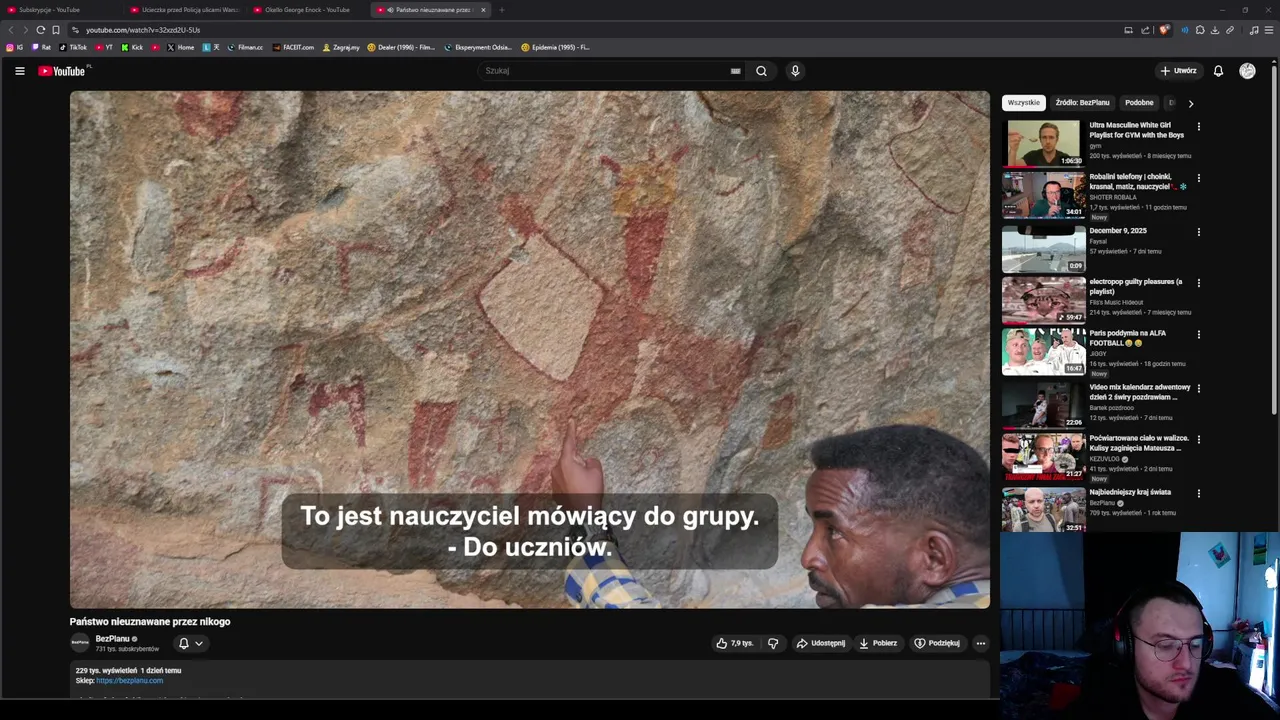Click Podziękuj thanks button
Screen dimensions: 1280x720
937,643
